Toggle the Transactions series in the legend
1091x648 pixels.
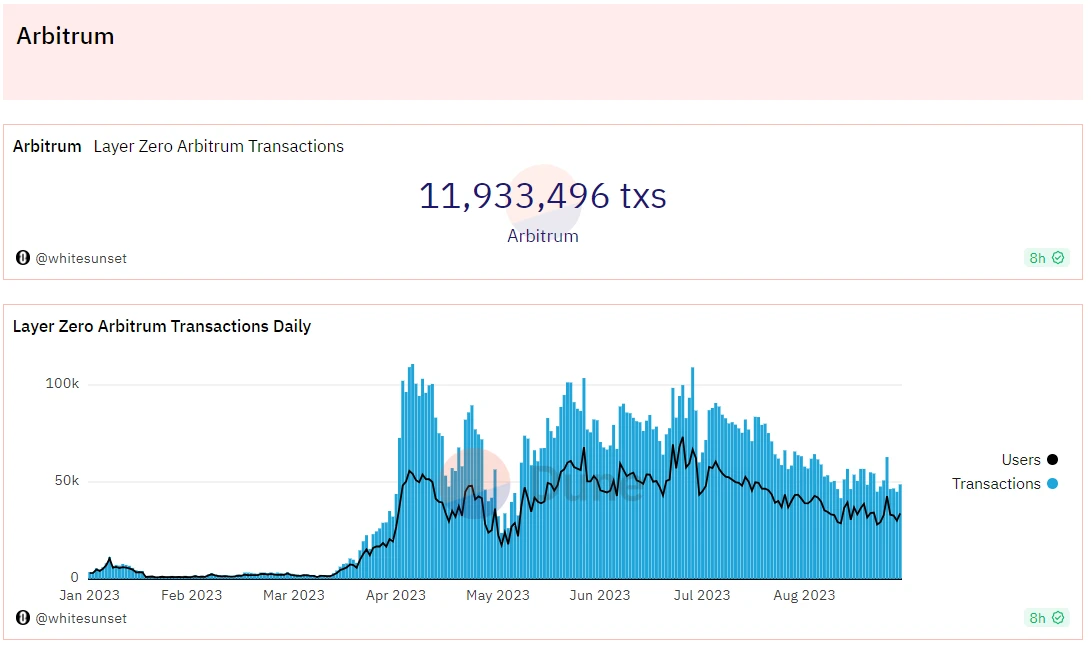(x=1005, y=483)
